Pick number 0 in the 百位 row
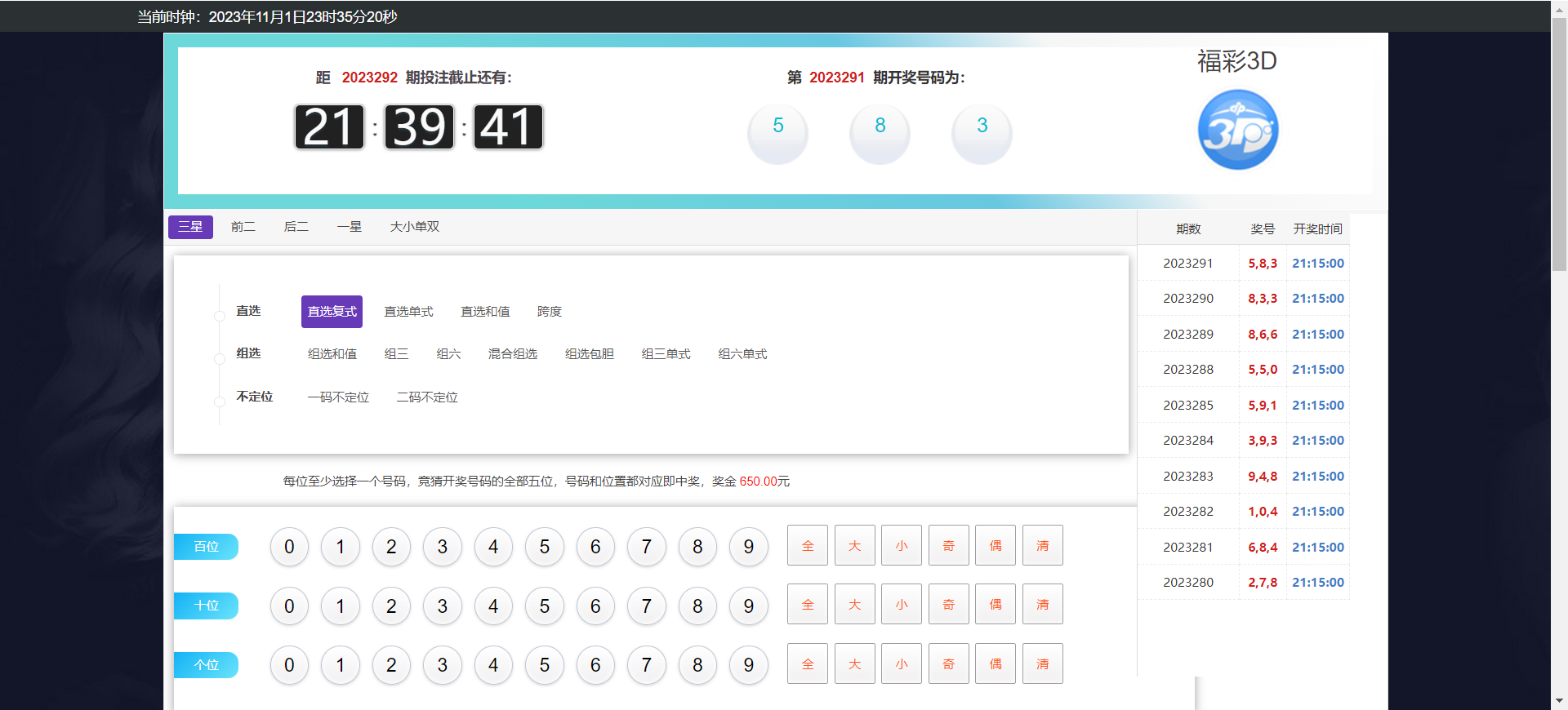Image resolution: width=1568 pixels, height=710 pixels. coord(289,547)
